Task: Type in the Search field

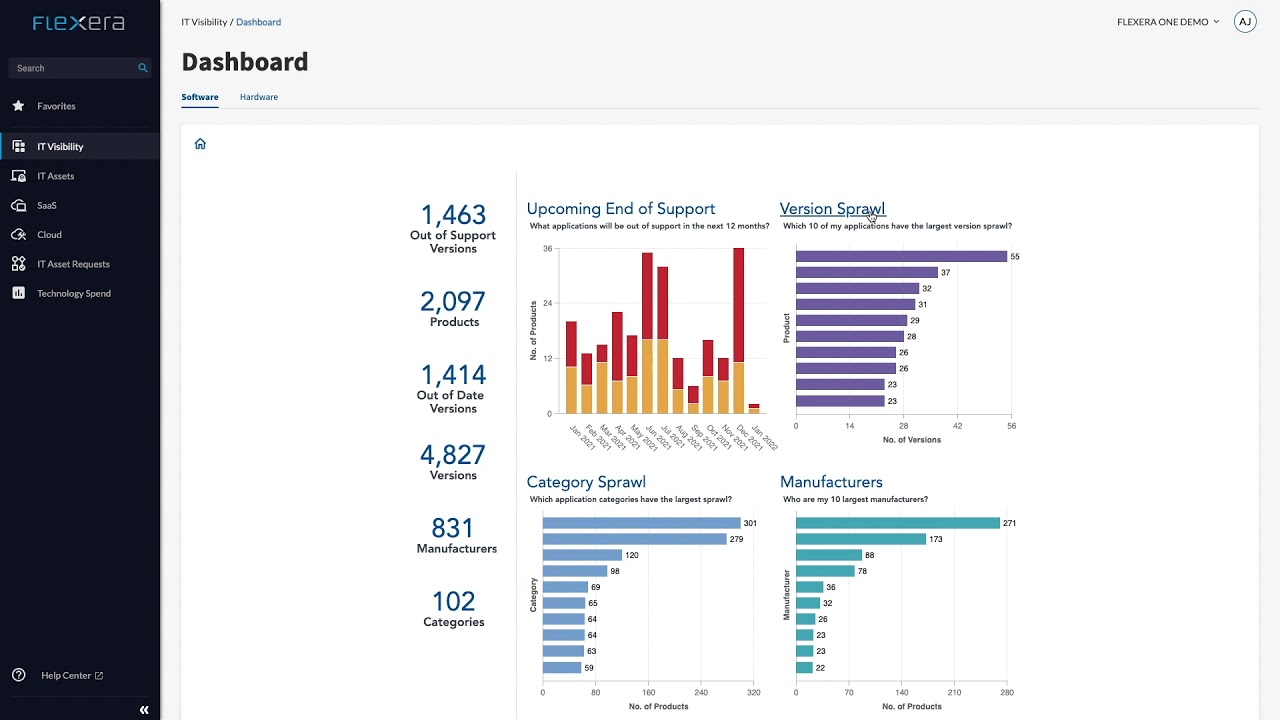Action: point(80,68)
